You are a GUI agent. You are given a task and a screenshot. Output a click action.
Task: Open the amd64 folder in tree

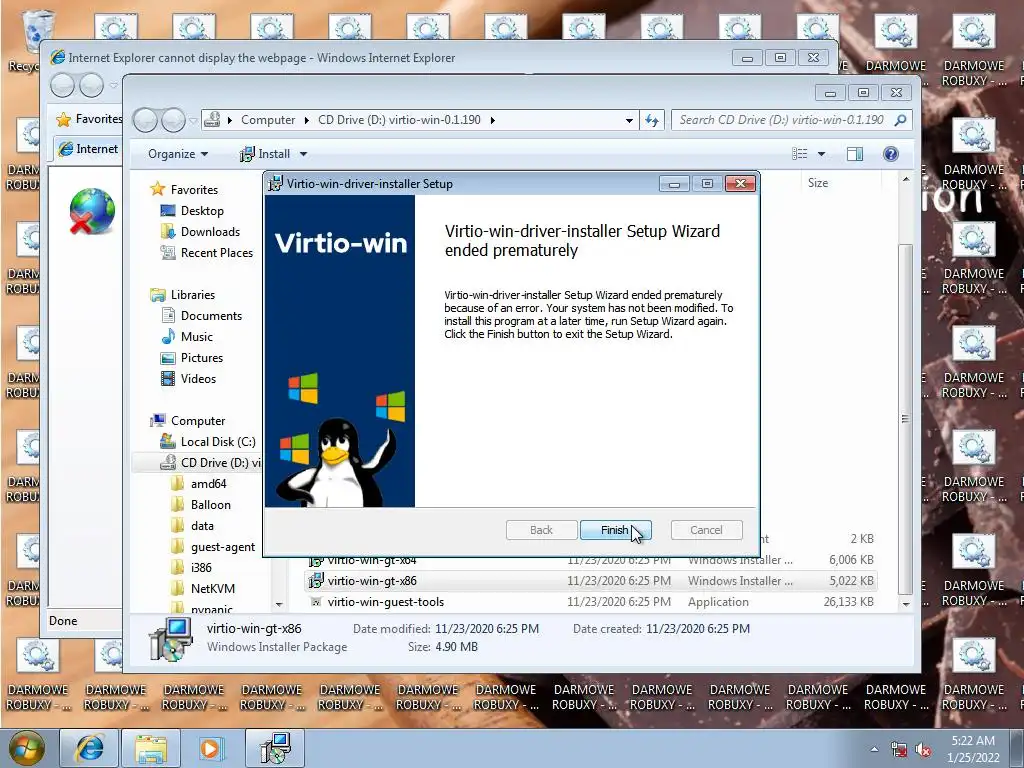(x=208, y=484)
